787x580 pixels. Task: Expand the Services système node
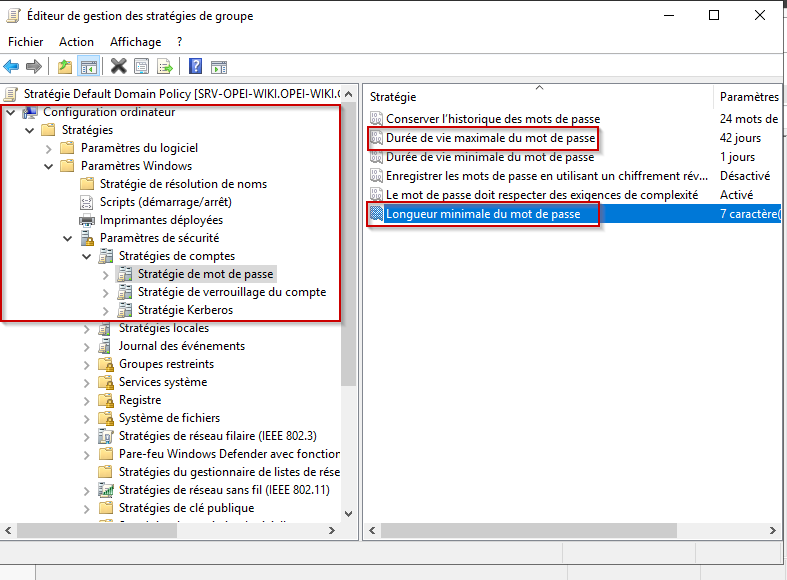point(86,383)
